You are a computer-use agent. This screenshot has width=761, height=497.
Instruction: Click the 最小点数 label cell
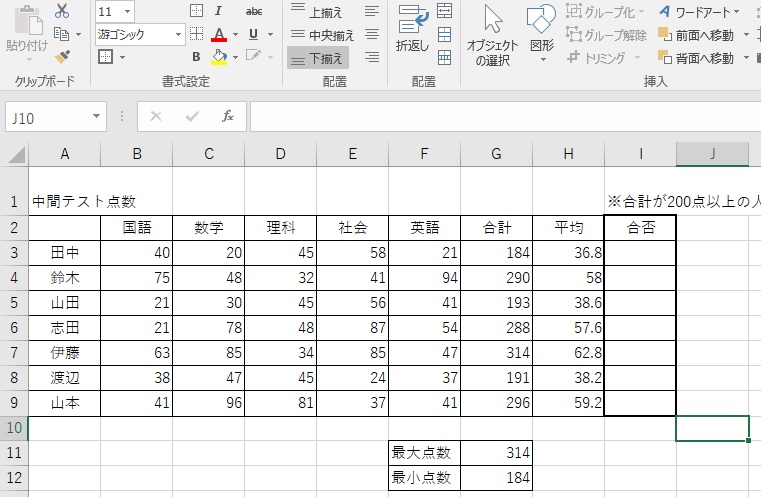click(424, 478)
